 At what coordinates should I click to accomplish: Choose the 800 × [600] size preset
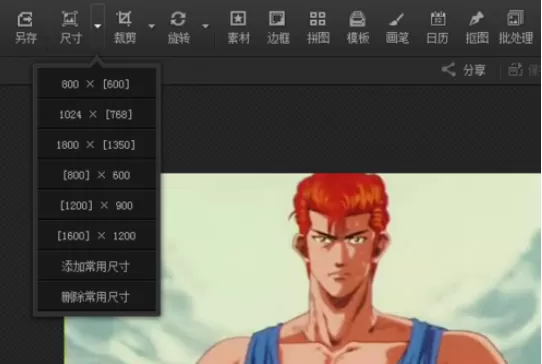pos(96,84)
